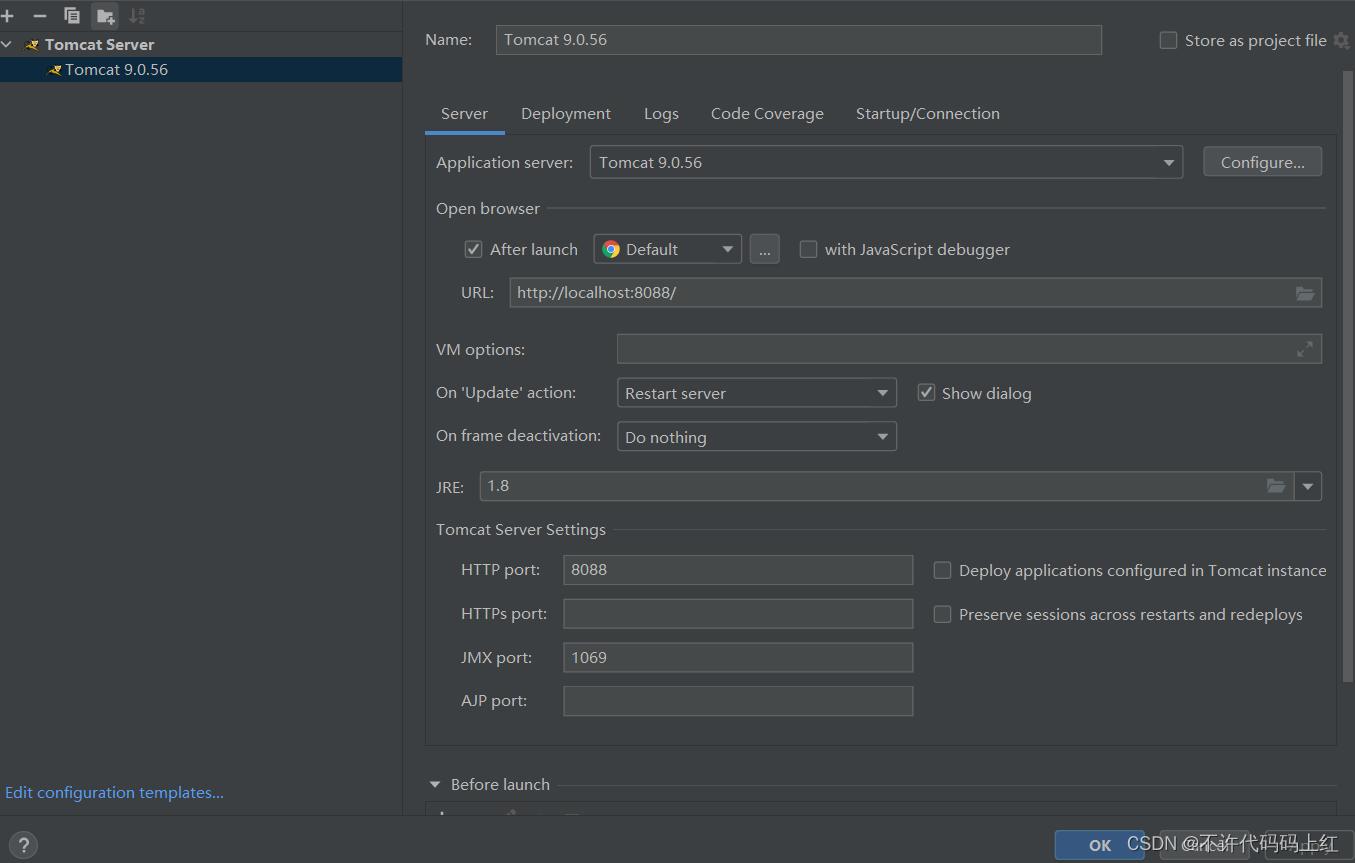Switch to the Deployment tab
1355x863 pixels.
point(566,114)
